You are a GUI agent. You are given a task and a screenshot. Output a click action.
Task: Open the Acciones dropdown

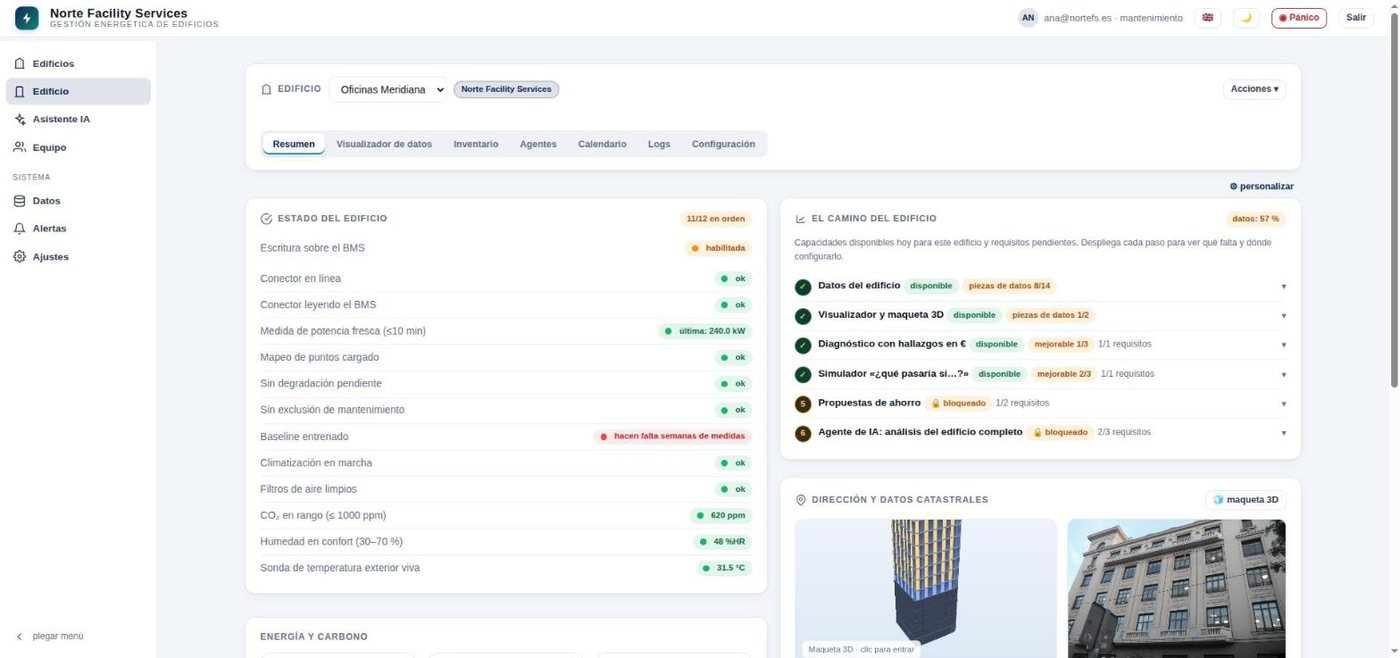pos(1255,89)
